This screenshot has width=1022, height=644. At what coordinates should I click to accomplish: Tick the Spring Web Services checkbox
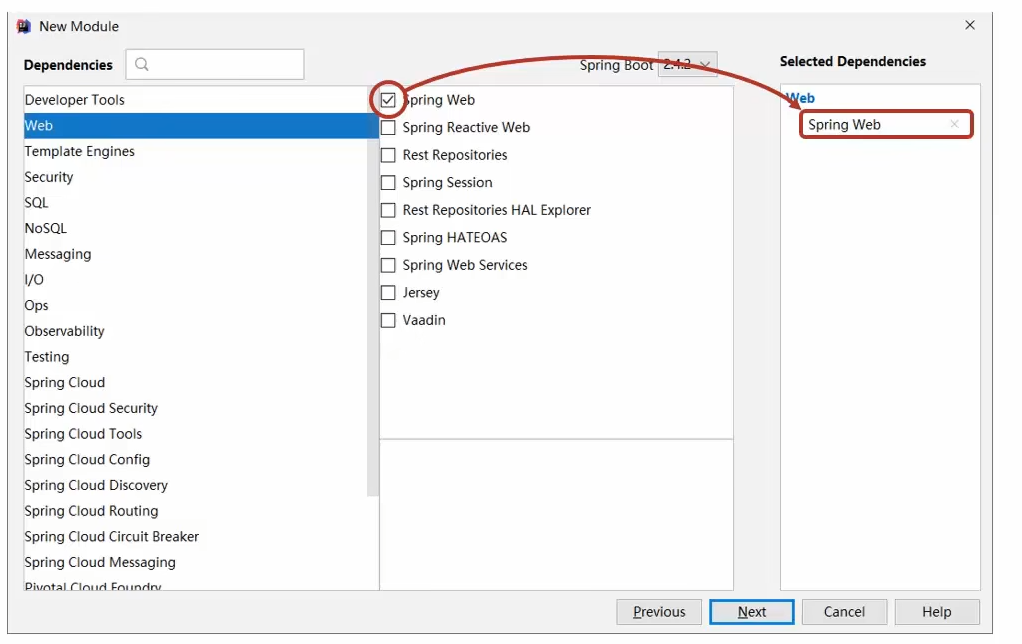click(388, 265)
